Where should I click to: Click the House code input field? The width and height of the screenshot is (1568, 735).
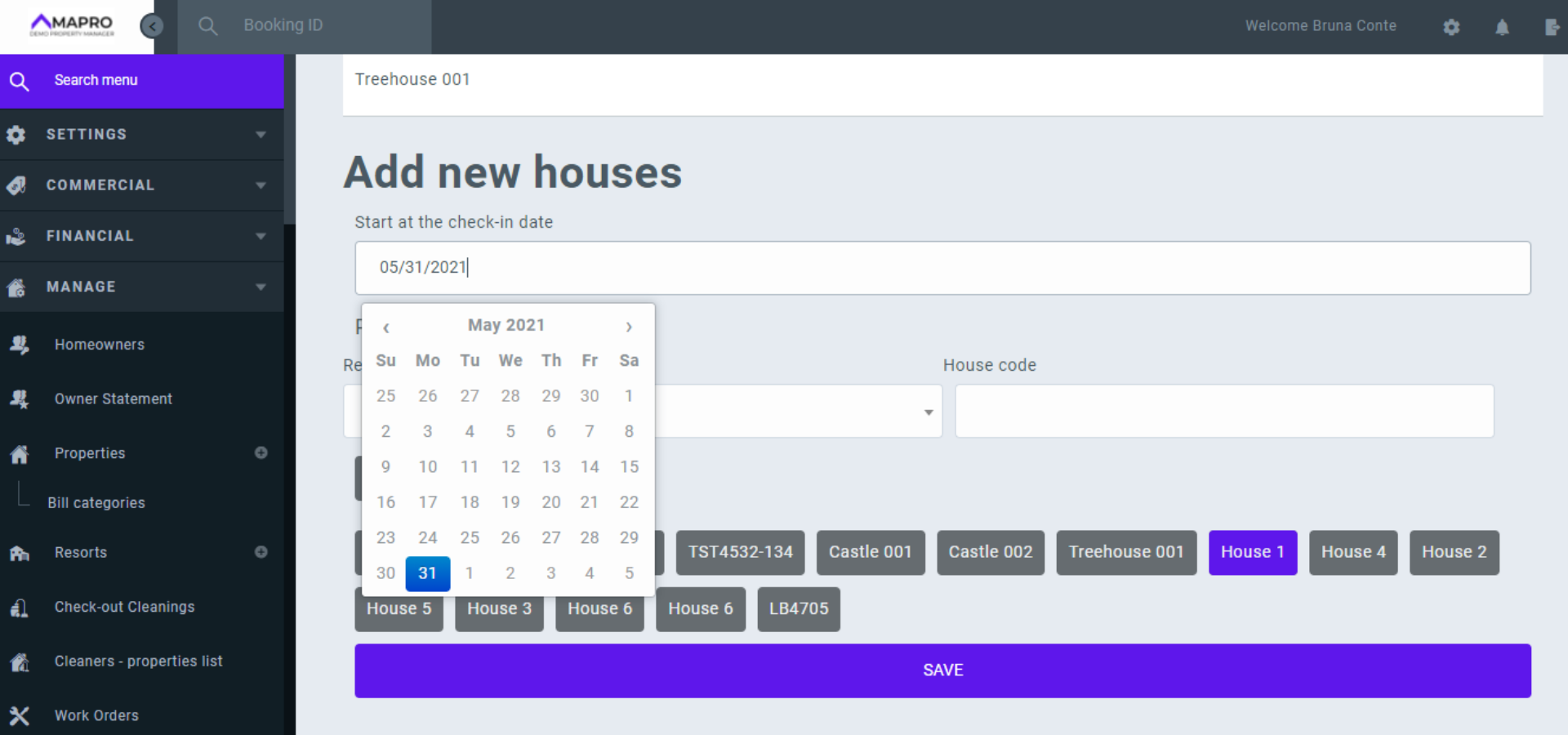point(1223,411)
